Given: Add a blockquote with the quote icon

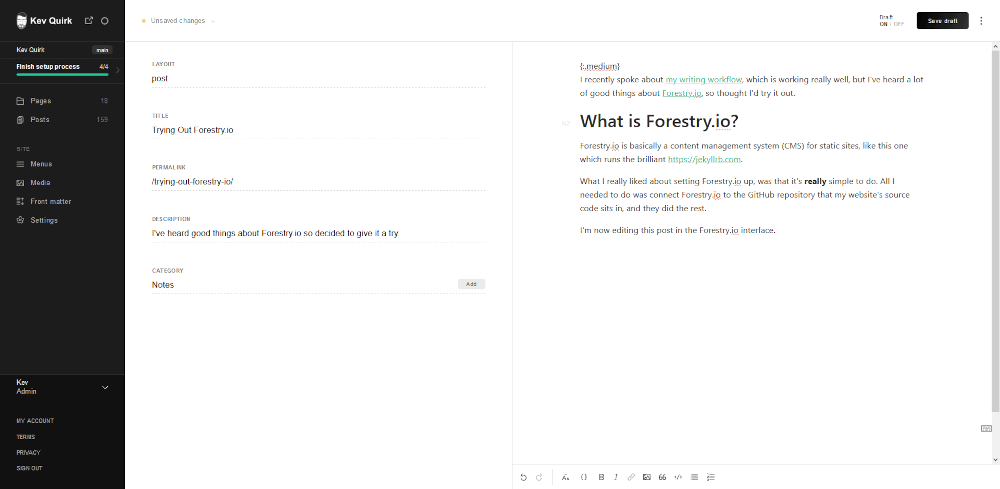Looking at the screenshot, I should click(662, 477).
